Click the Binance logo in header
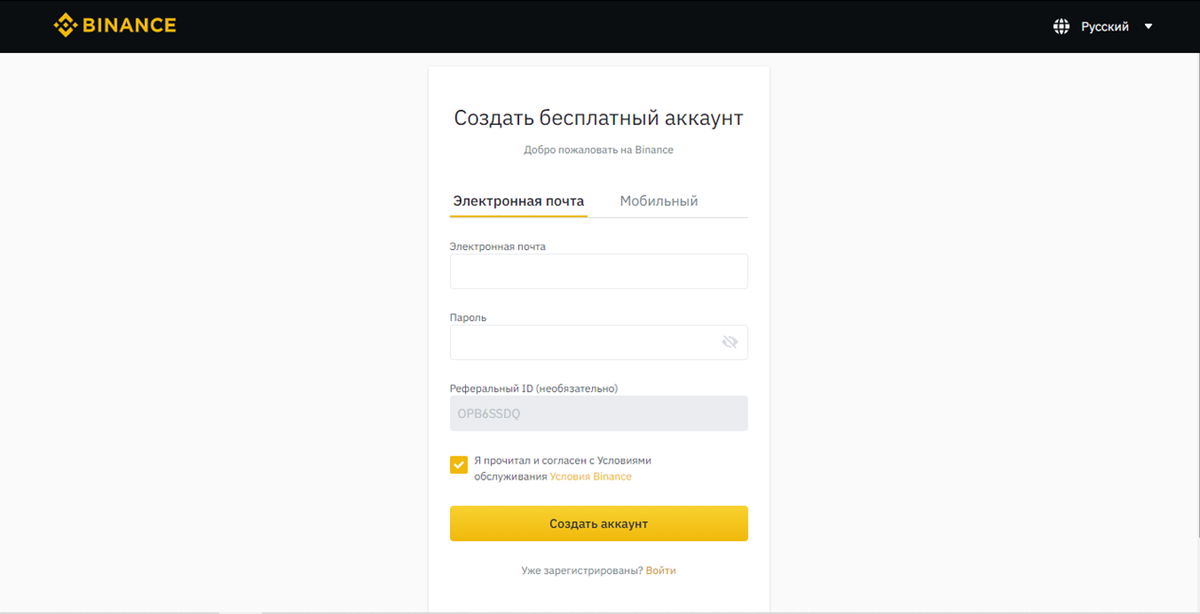This screenshot has height=614, width=1200. [x=115, y=25]
